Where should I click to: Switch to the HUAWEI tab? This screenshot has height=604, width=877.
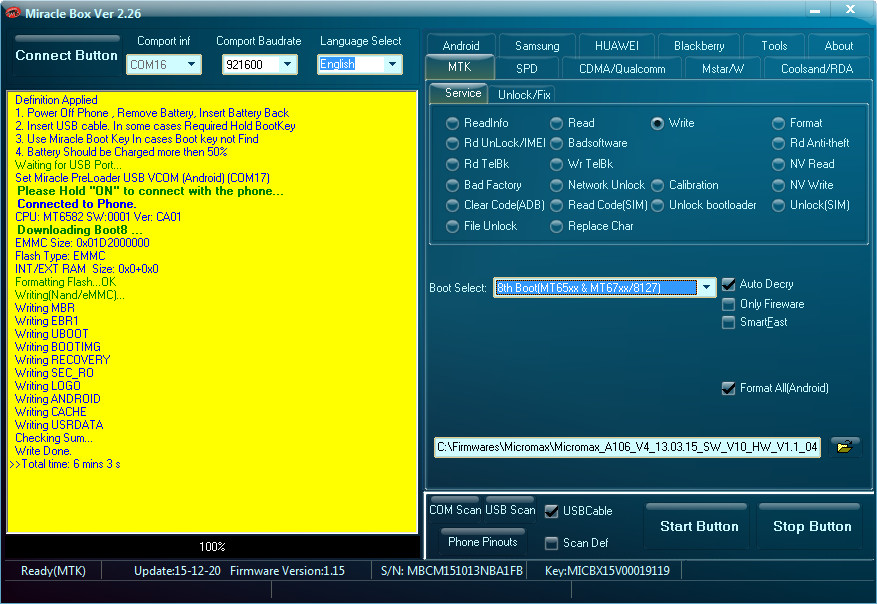click(617, 46)
